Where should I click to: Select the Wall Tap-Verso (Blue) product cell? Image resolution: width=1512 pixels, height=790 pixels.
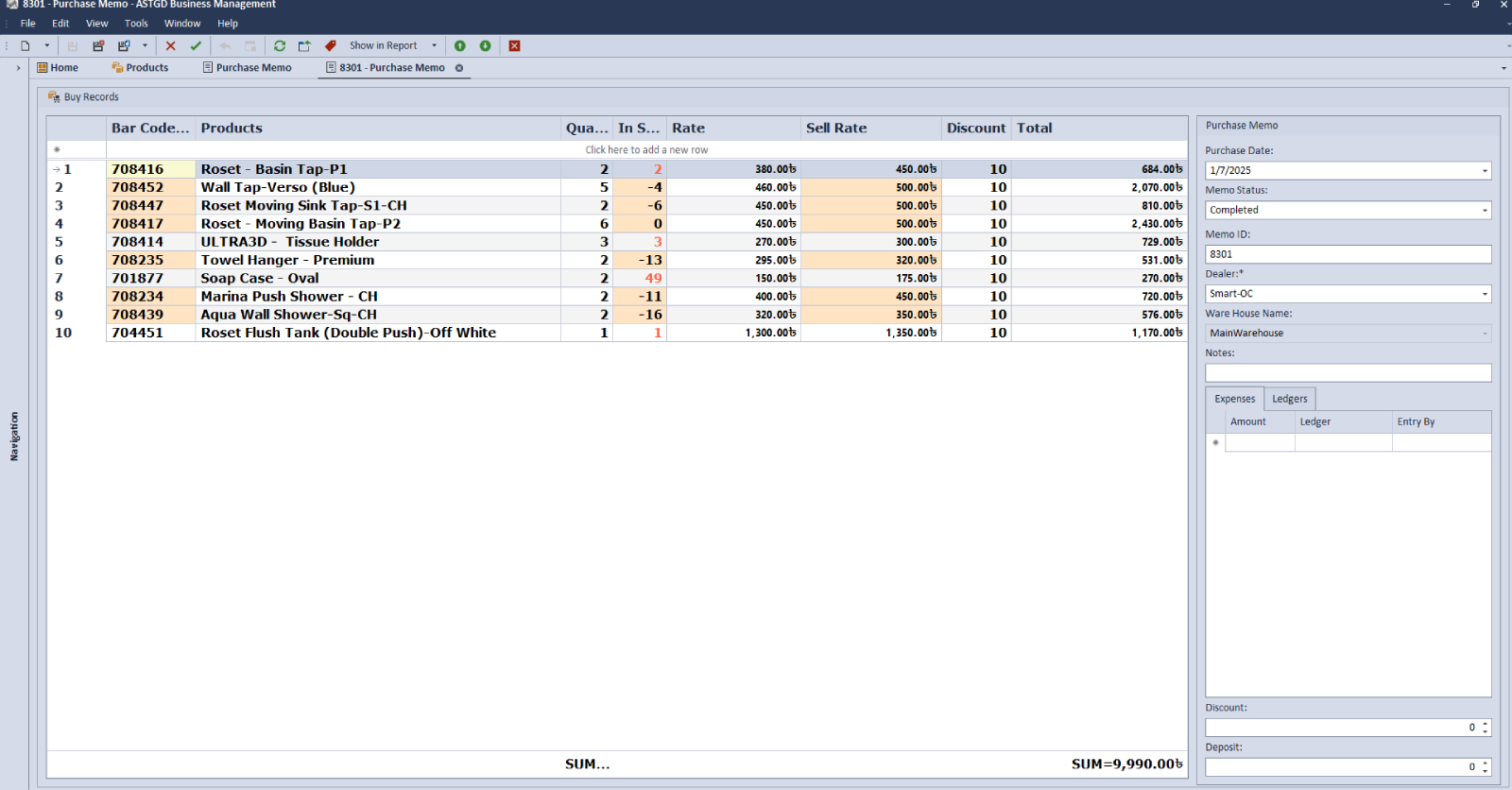pos(378,187)
